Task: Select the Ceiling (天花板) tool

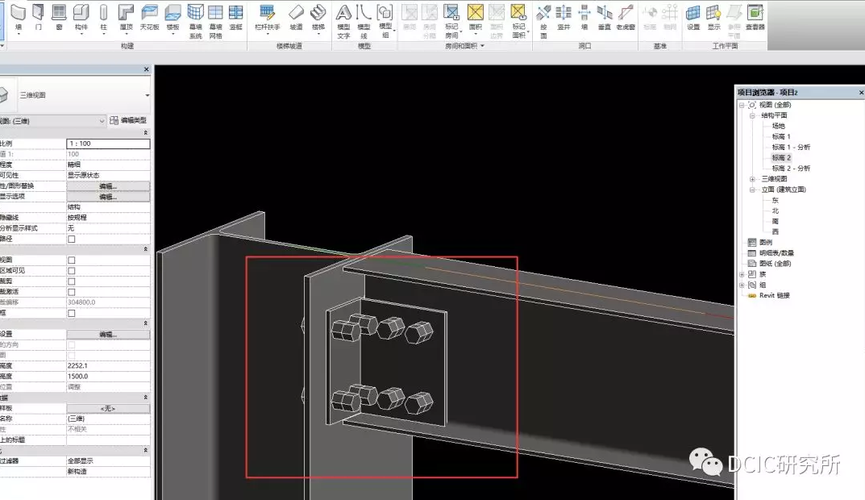Action: click(x=149, y=17)
